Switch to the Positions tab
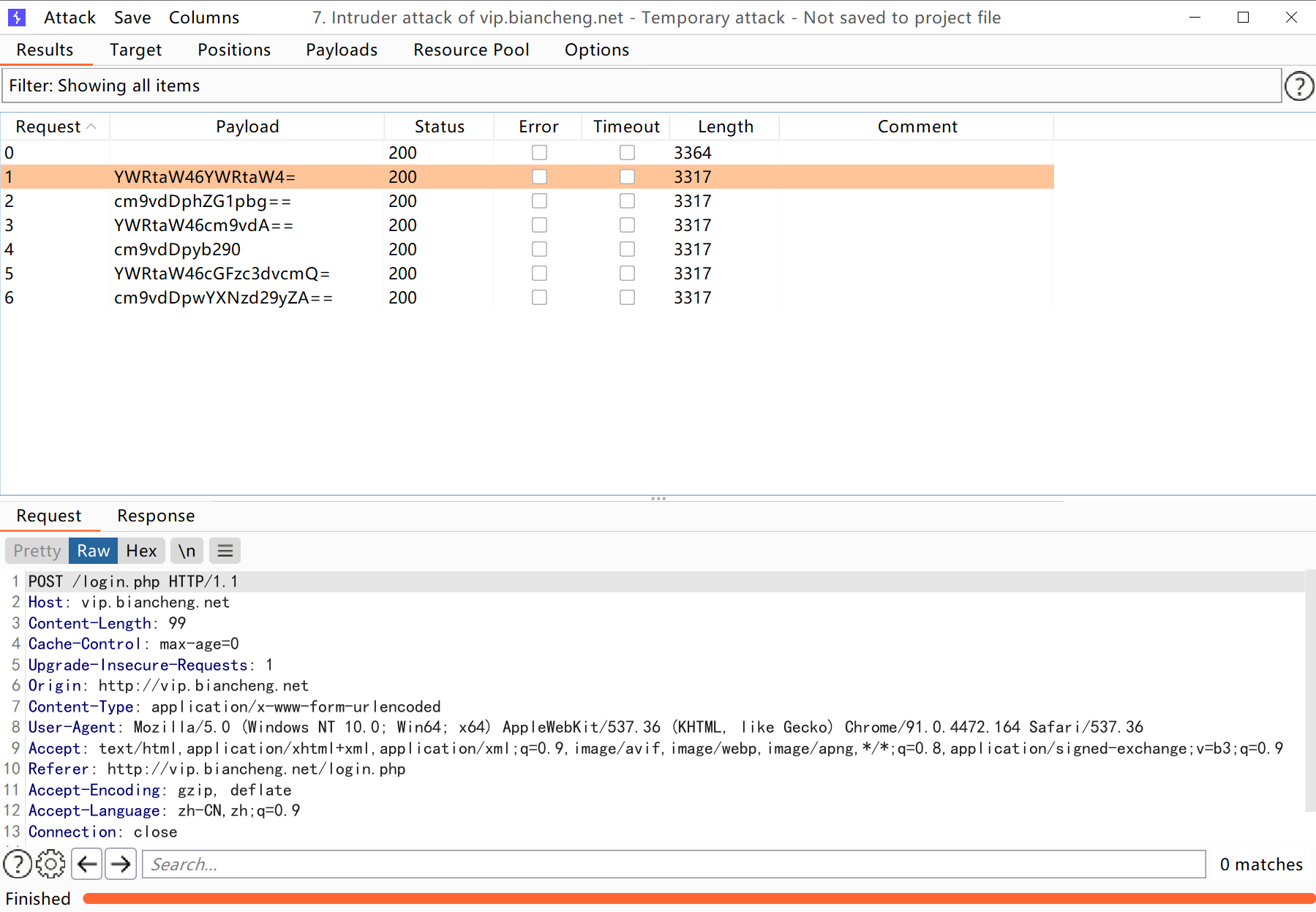 tap(234, 50)
